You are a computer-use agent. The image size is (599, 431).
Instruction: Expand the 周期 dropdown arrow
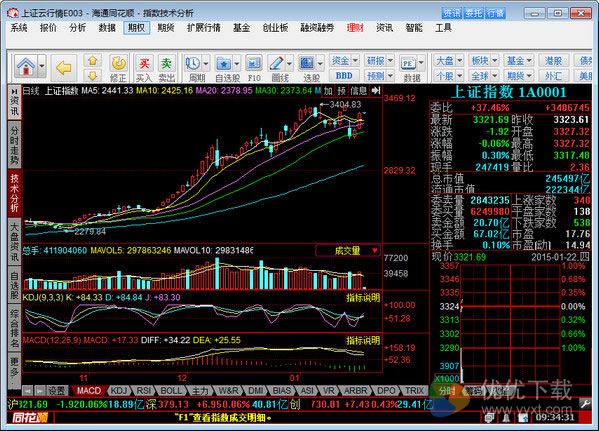(x=206, y=64)
